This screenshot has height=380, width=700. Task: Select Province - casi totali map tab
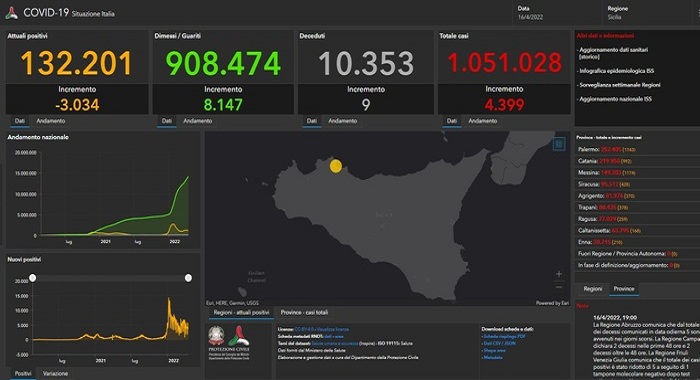pyautogui.click(x=304, y=312)
